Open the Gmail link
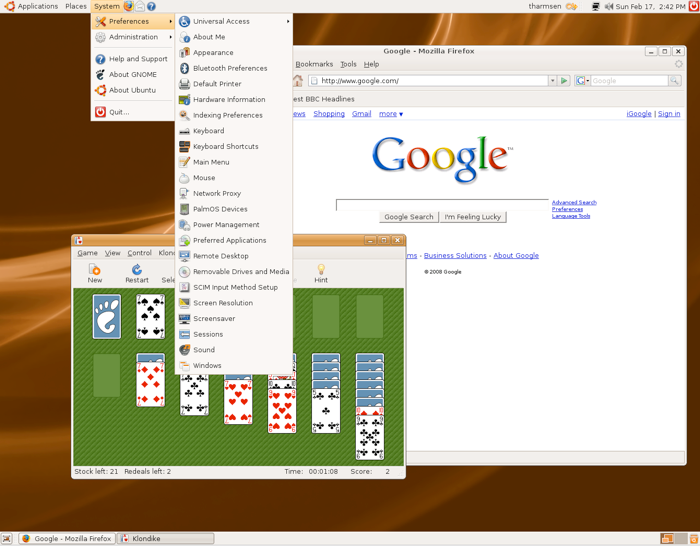This screenshot has width=700, height=546. click(362, 114)
